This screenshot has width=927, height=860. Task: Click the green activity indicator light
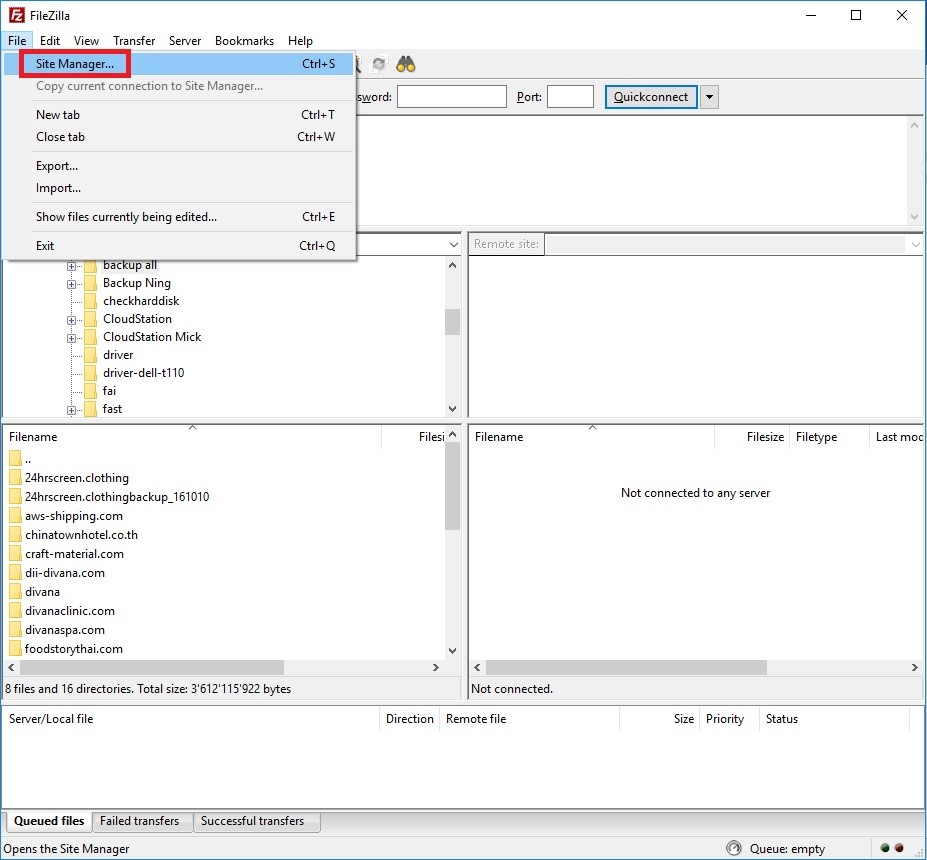pos(885,848)
